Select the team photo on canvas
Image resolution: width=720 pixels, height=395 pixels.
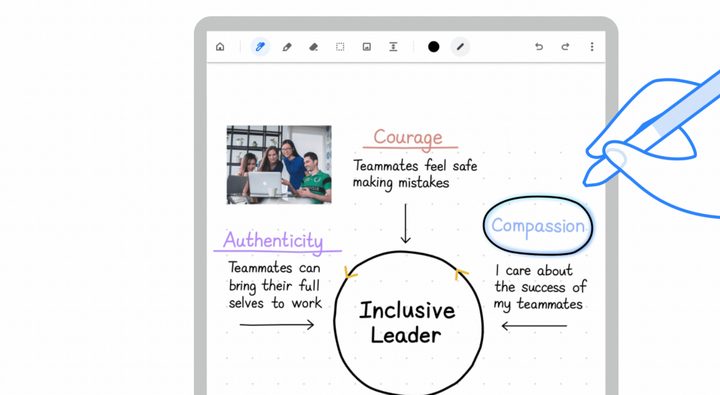tap(279, 164)
